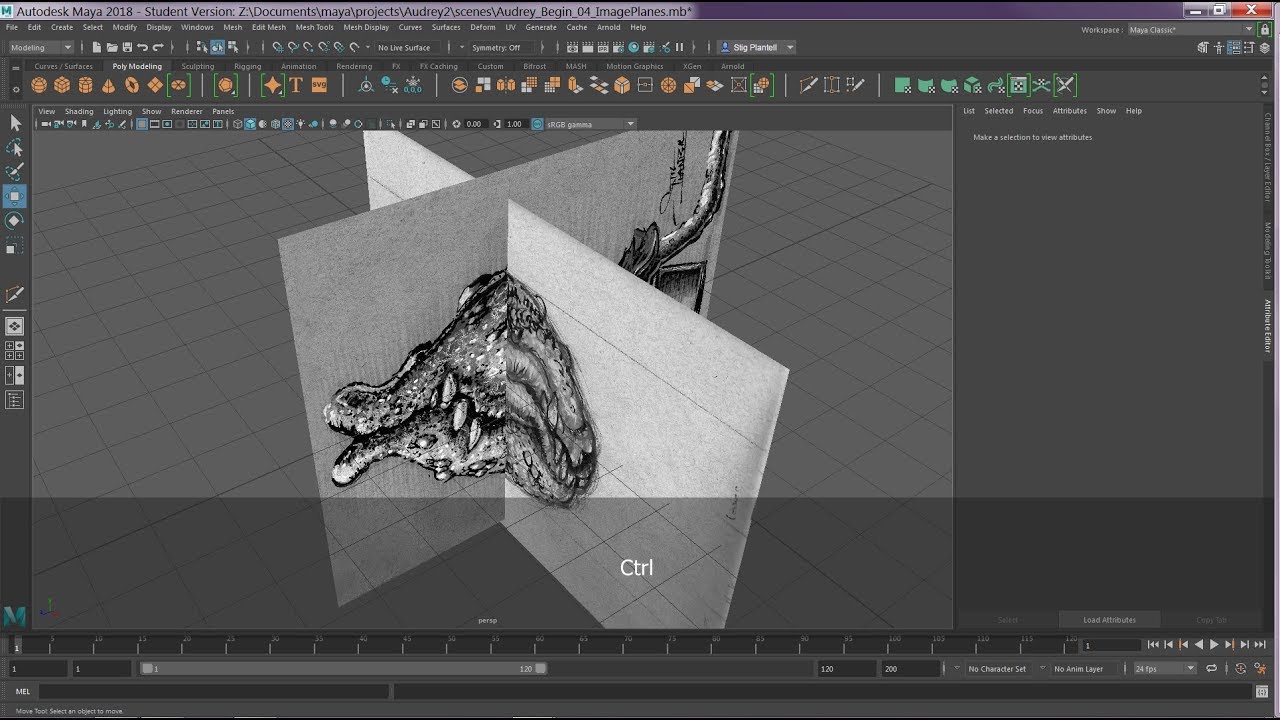Toggle Auto Keyframe icon
Image resolution: width=1280 pixels, height=720 pixels.
click(1241, 669)
